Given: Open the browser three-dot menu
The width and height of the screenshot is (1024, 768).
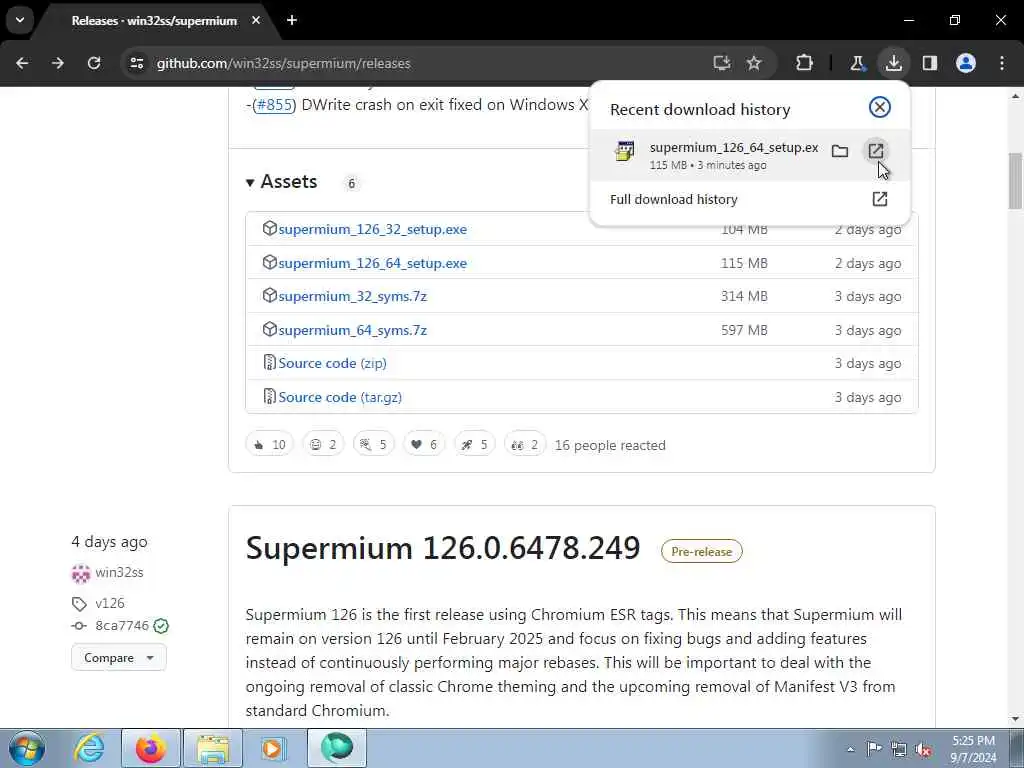Looking at the screenshot, I should [x=1002, y=63].
